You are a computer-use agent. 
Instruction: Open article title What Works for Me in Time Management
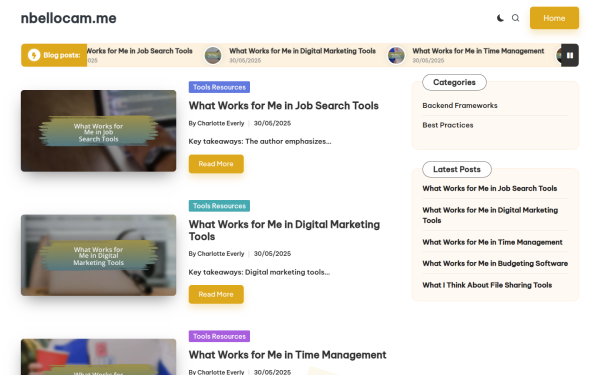(287, 355)
